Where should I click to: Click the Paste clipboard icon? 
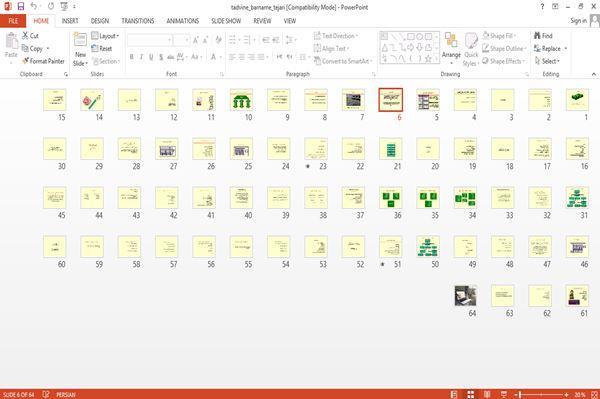coord(11,41)
